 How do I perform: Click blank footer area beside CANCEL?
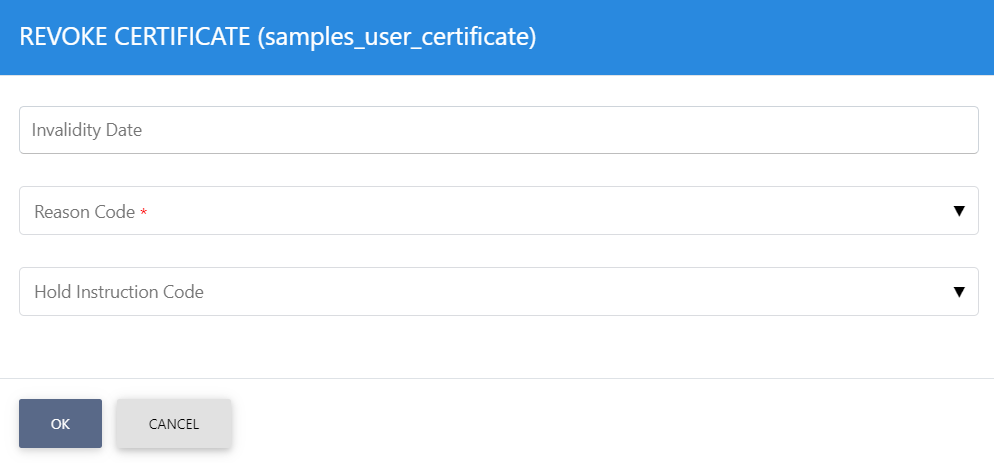point(600,423)
